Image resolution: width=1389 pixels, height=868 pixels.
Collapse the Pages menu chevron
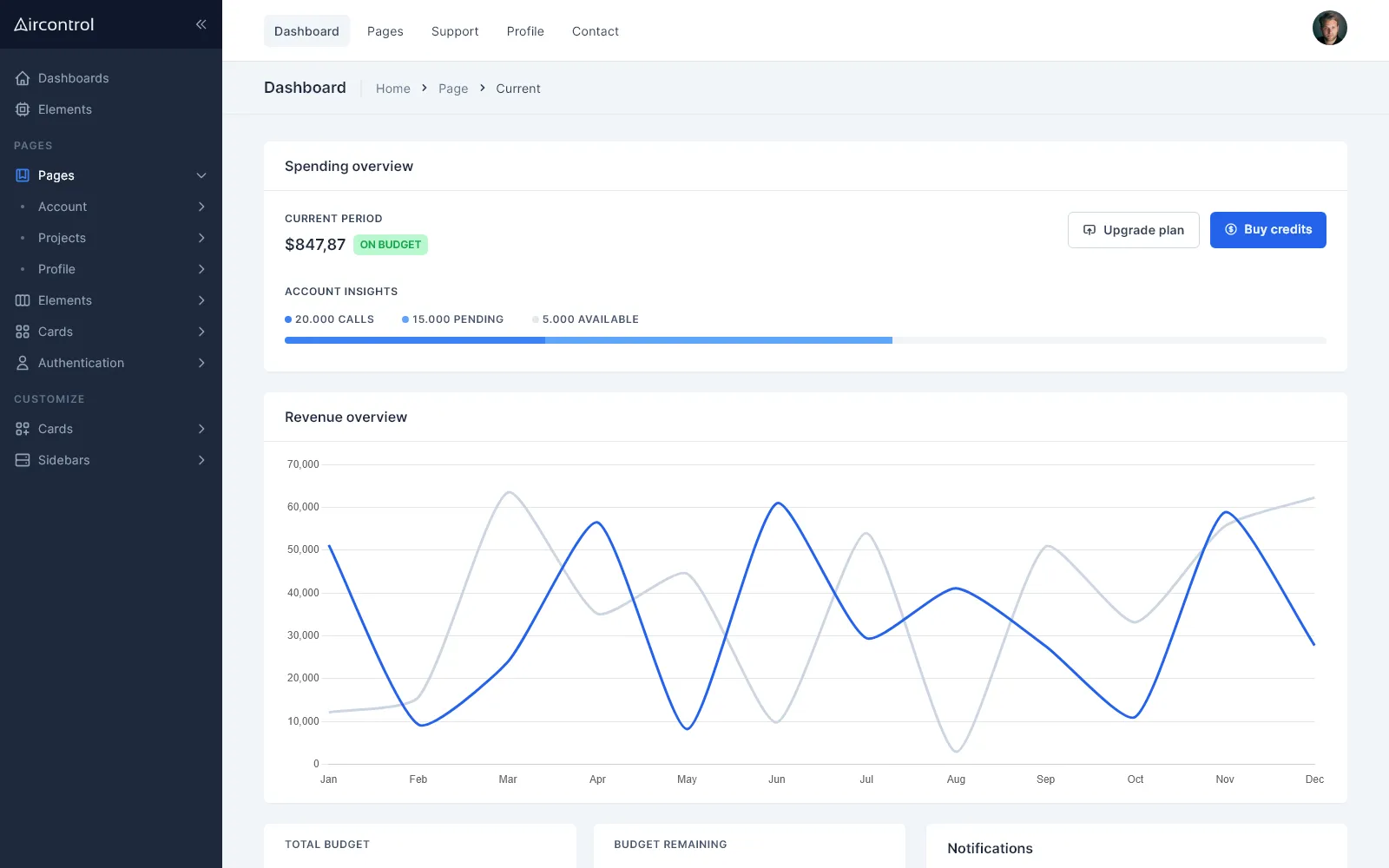tap(201, 175)
